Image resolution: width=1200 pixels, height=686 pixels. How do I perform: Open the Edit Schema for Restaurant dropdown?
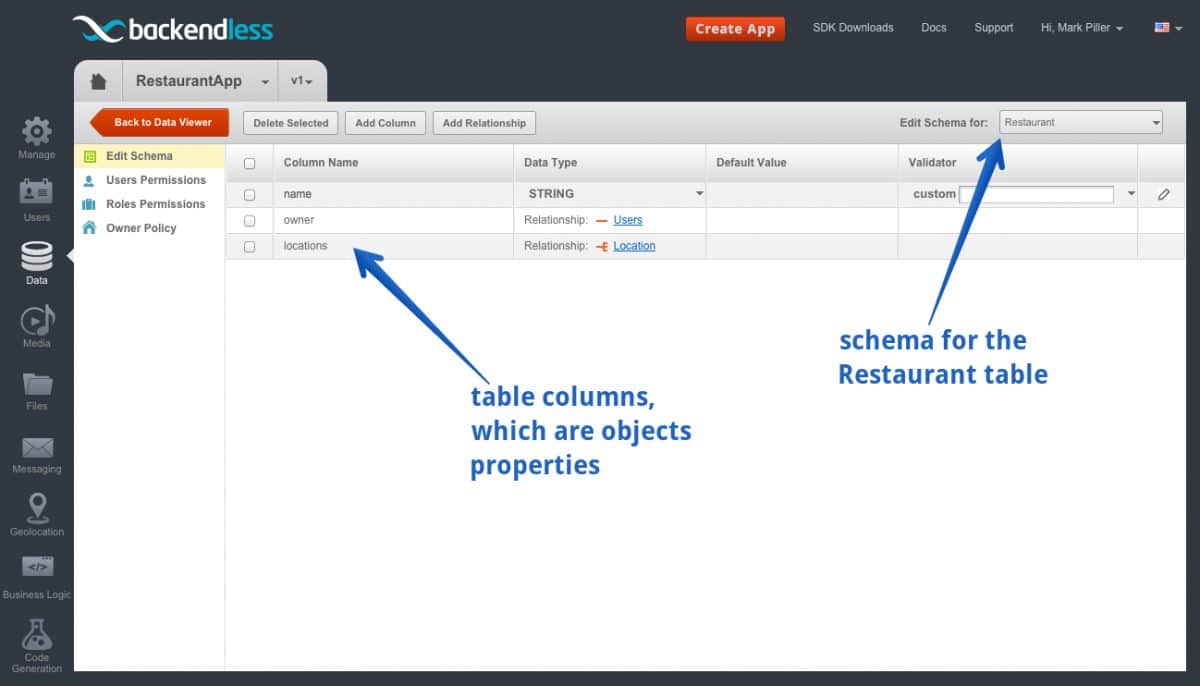1081,122
